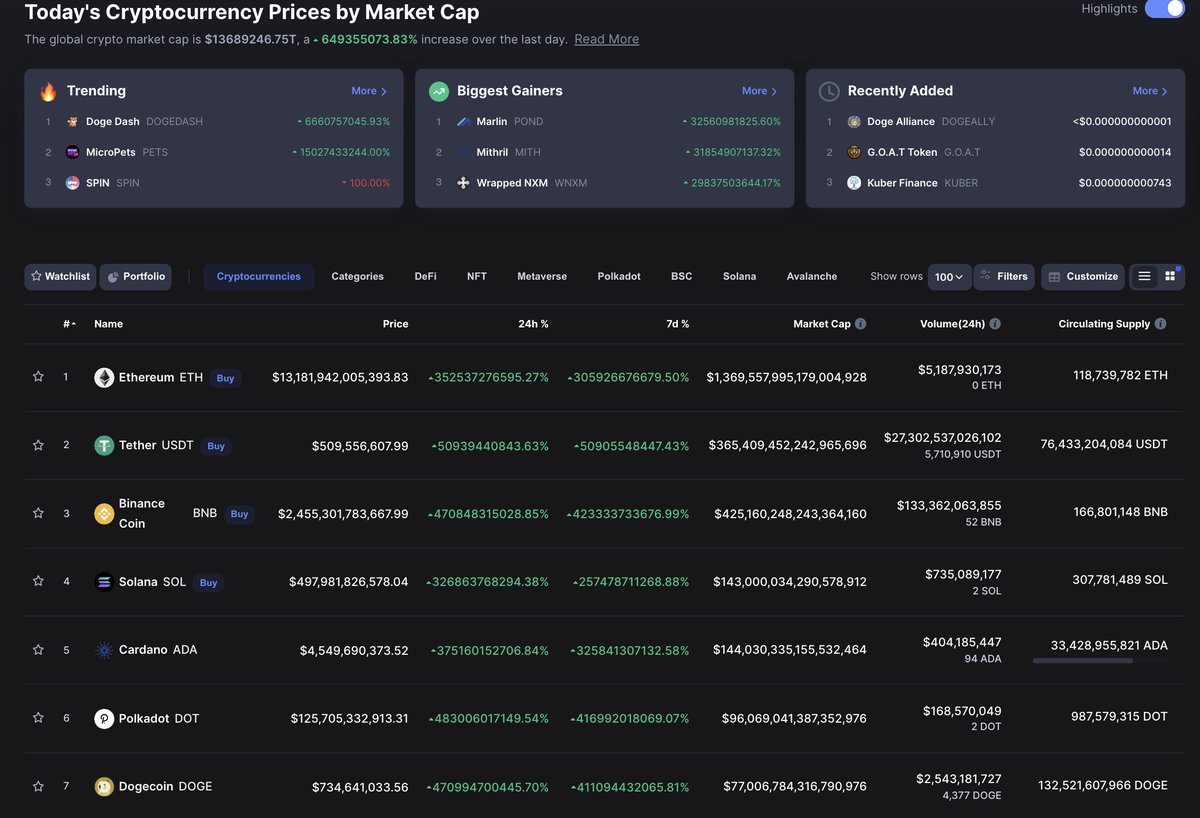Click the G.O.A.T Token coin icon
This screenshot has width=1200, height=818.
pos(854,153)
